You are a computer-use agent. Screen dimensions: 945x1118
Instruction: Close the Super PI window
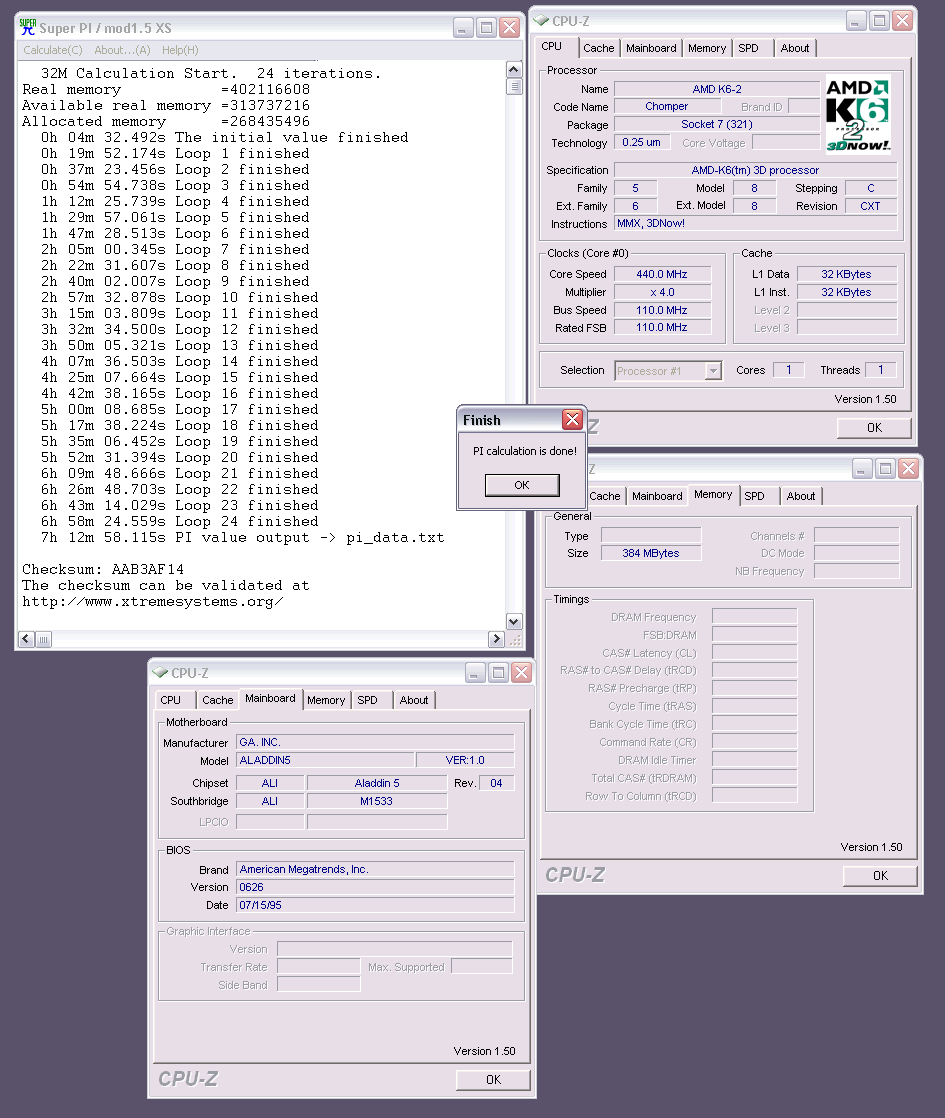pos(509,28)
